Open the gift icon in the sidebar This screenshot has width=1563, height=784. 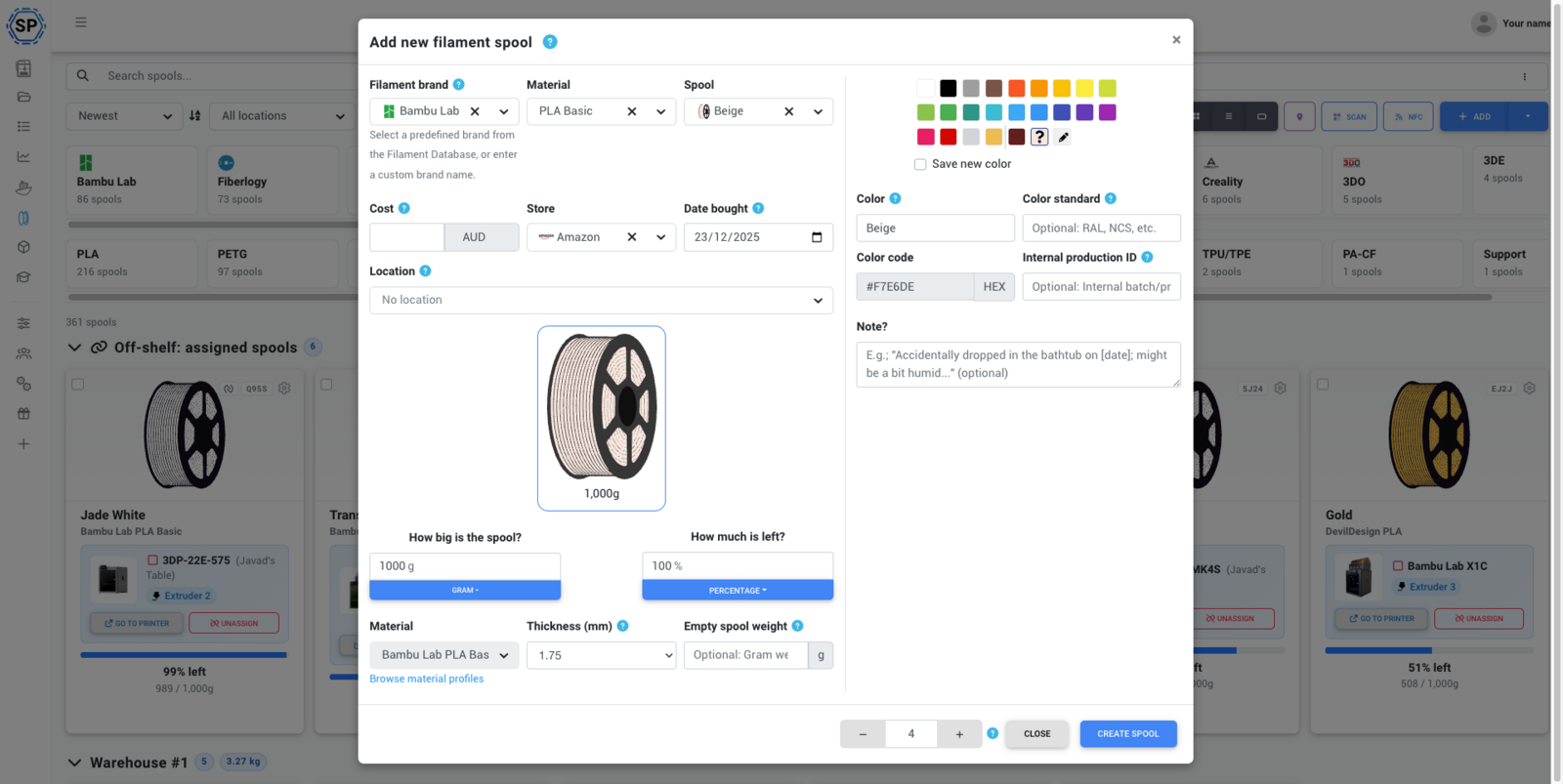click(23, 413)
